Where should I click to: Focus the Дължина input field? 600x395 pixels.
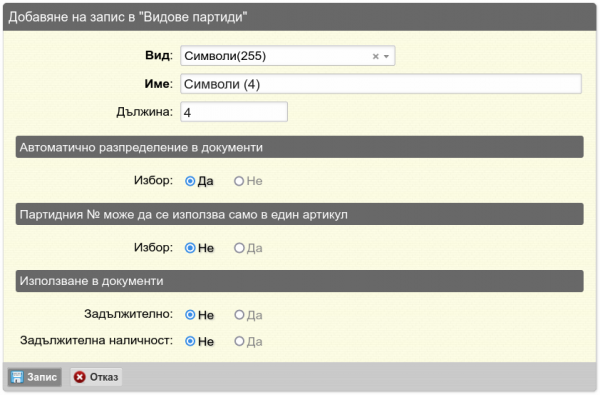click(x=234, y=112)
